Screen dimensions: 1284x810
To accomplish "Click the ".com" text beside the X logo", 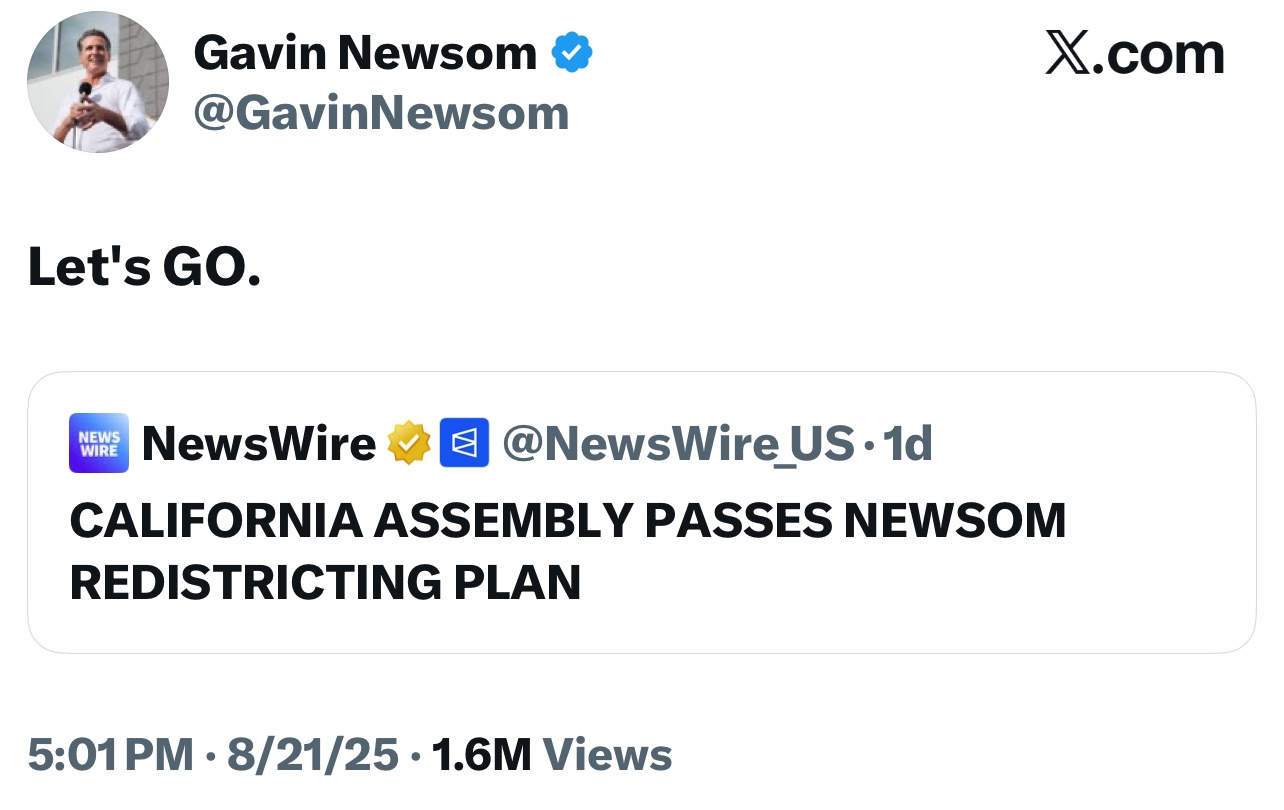I will coord(1159,54).
